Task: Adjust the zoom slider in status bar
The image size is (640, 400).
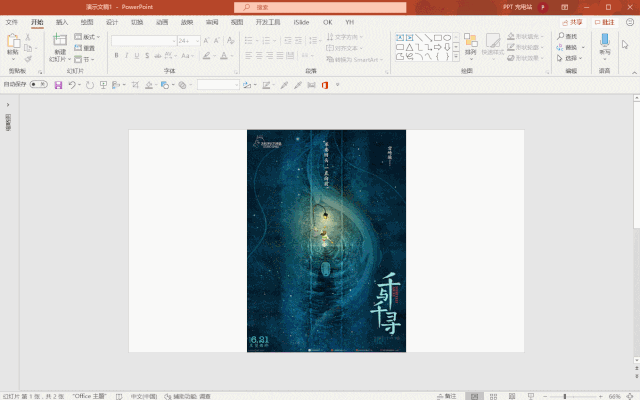Action: pyautogui.click(x=565, y=396)
